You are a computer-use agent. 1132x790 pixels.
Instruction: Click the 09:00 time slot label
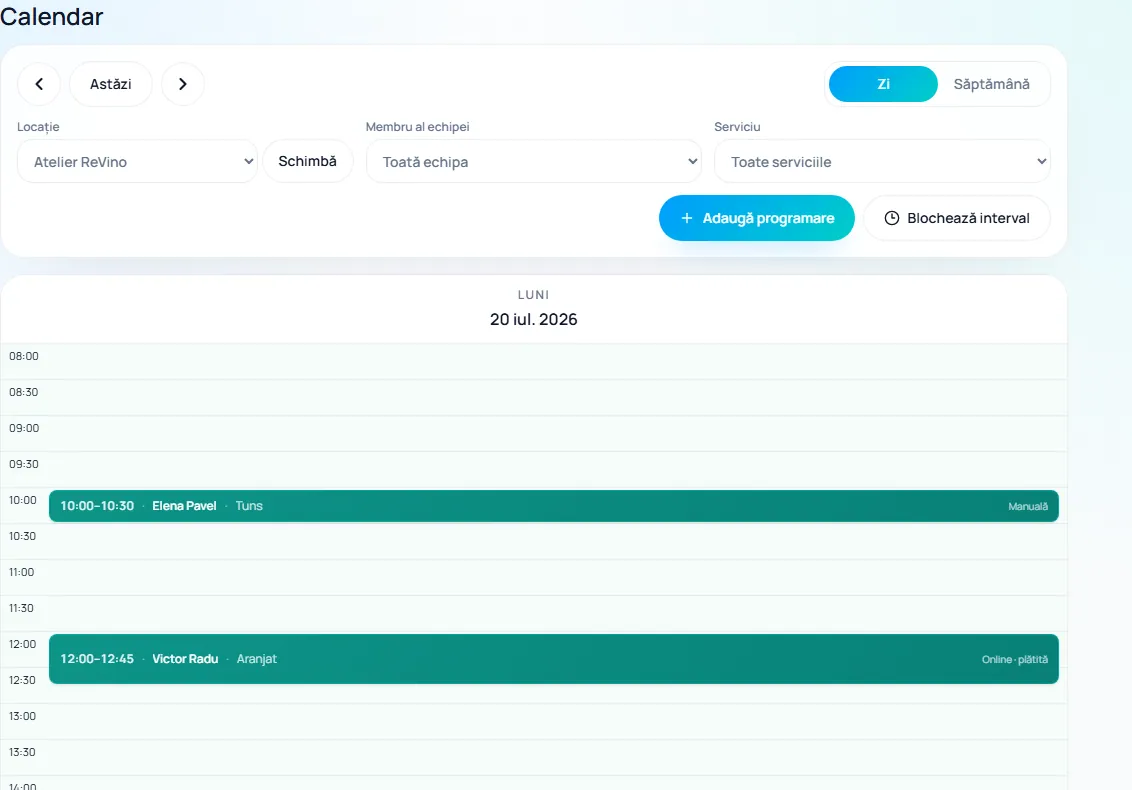24,428
